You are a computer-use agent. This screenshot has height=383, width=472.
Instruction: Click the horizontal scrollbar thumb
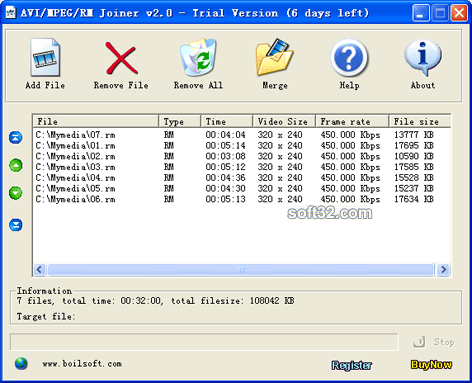point(241,269)
